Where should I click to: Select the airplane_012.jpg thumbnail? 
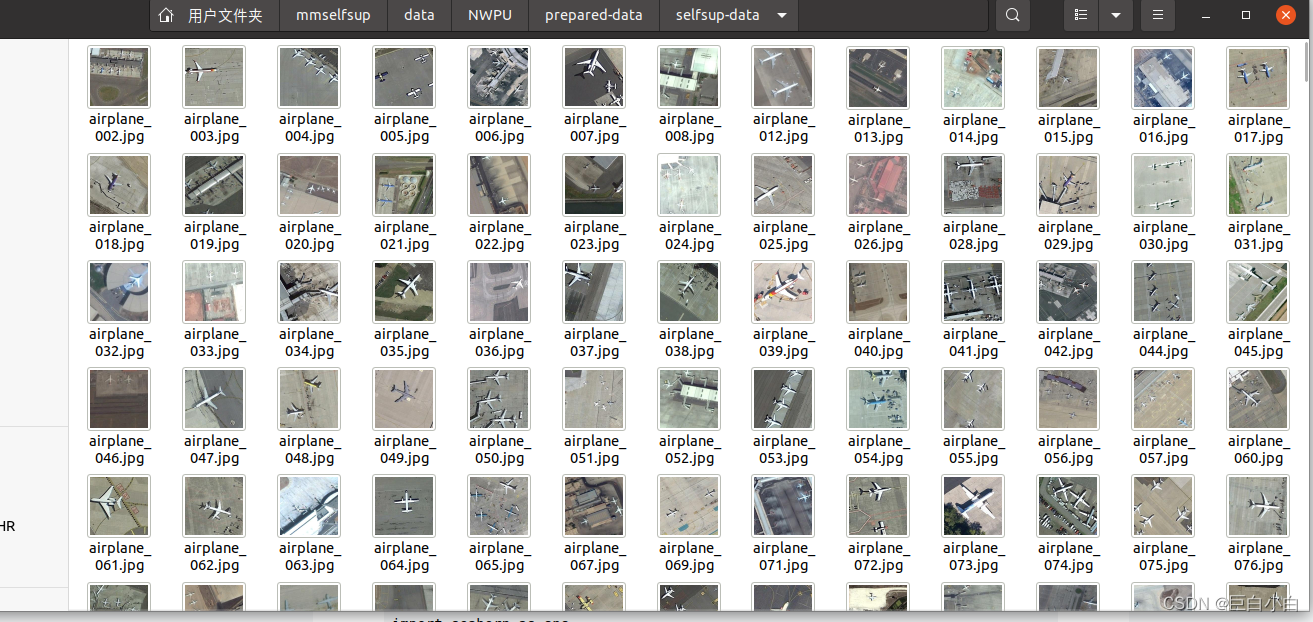pyautogui.click(x=783, y=77)
